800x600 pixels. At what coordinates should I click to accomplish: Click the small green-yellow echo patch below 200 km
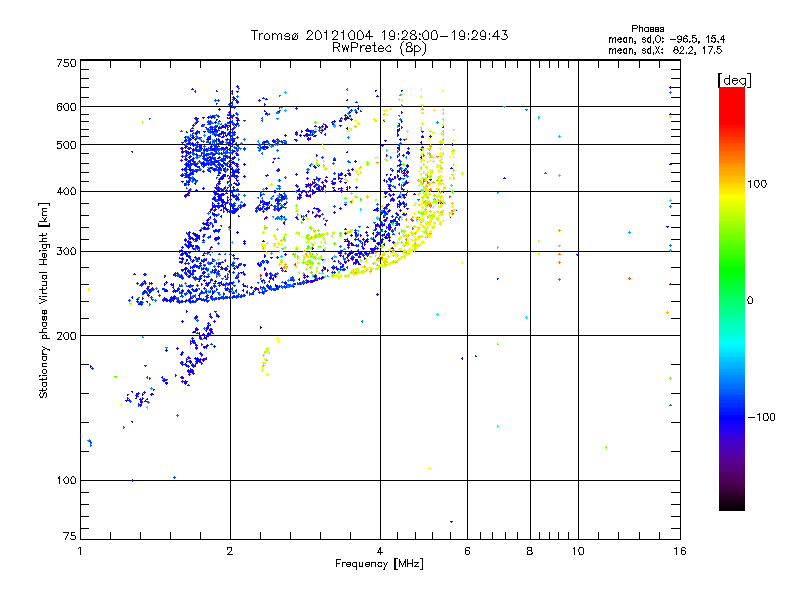click(x=265, y=360)
